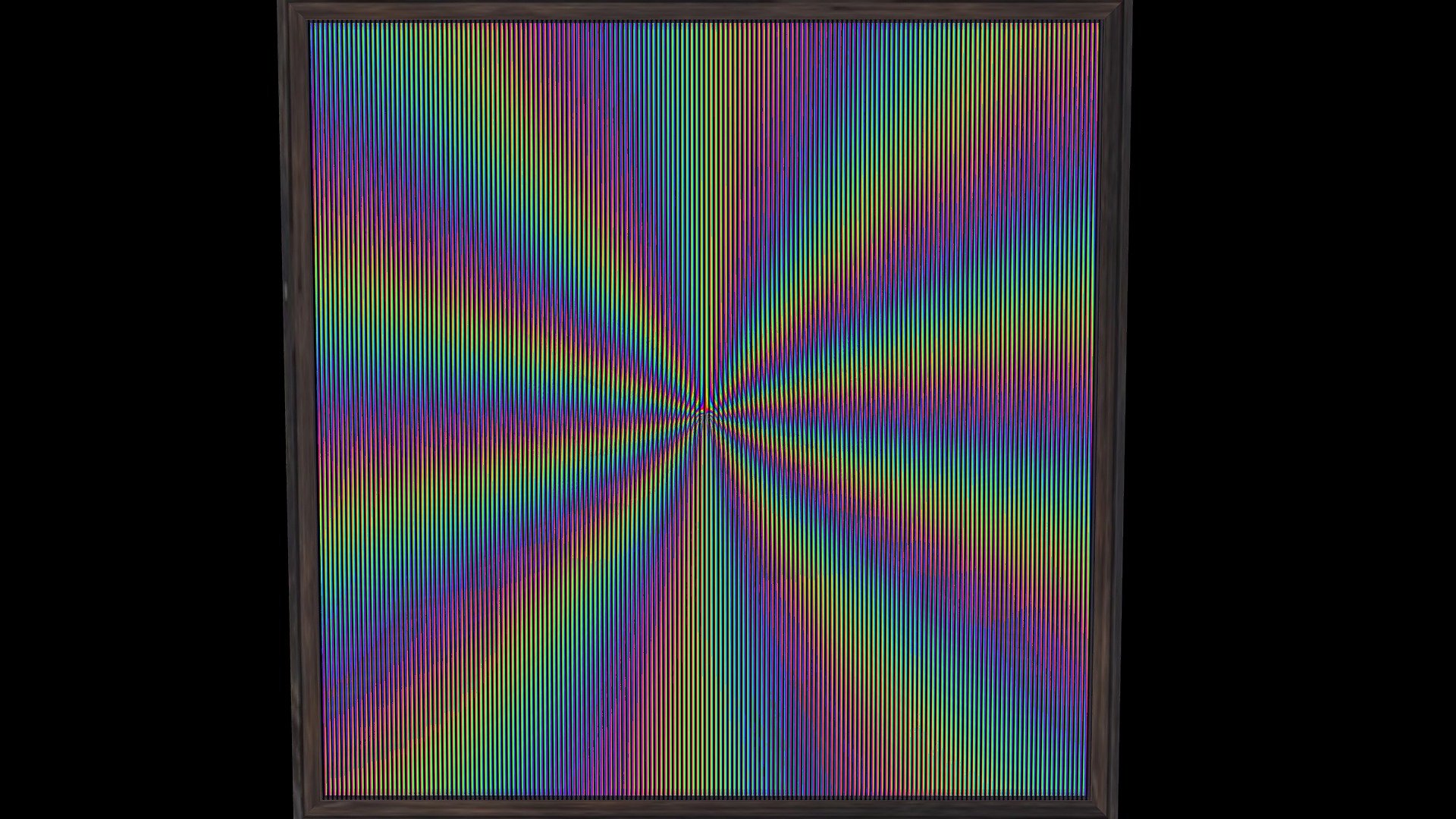Screen dimensions: 1456x819
Task: Click the frame's right vertical wooden edge
Action: [x=1109, y=409]
